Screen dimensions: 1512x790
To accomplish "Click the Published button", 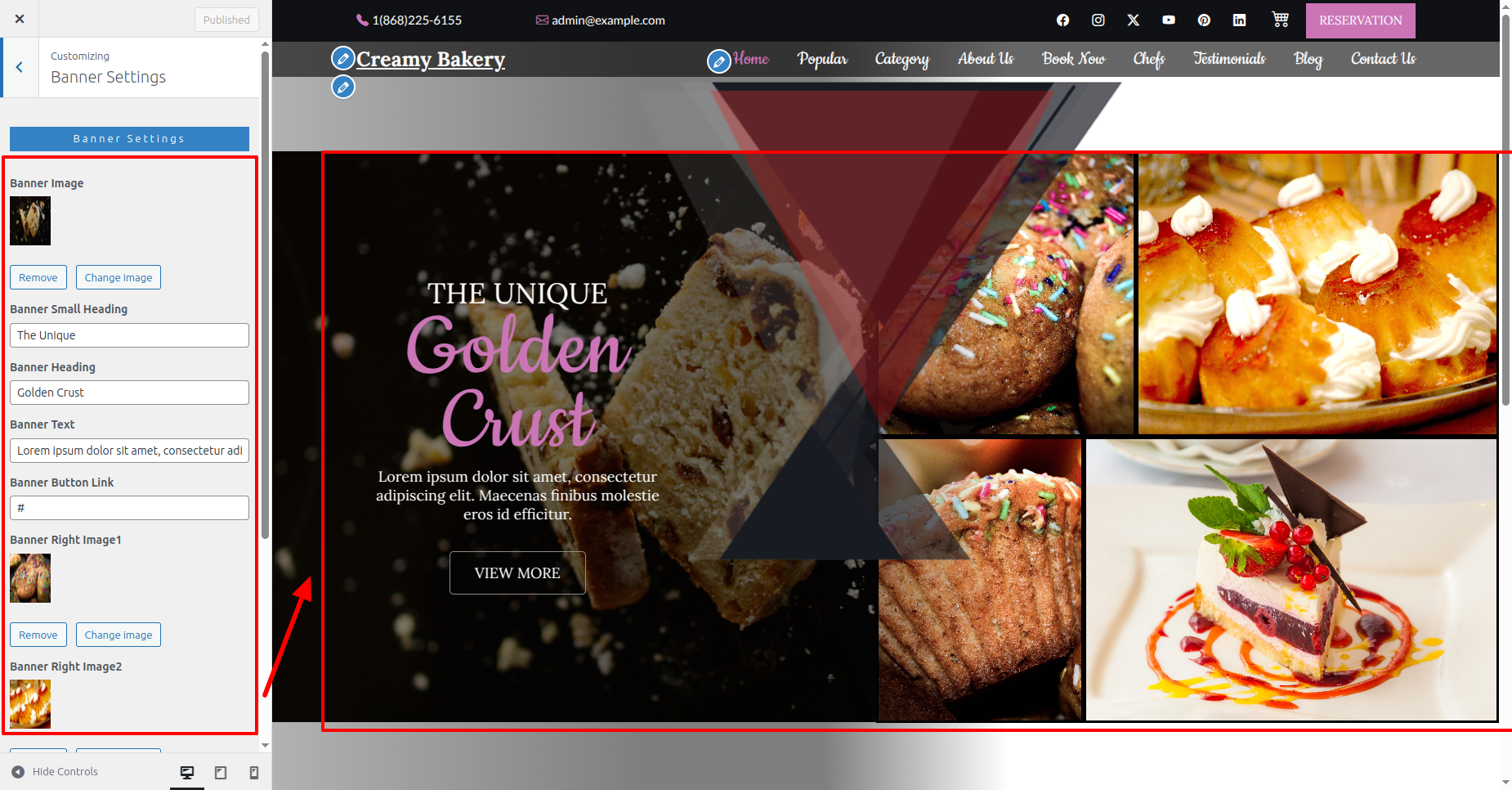I will pyautogui.click(x=226, y=20).
